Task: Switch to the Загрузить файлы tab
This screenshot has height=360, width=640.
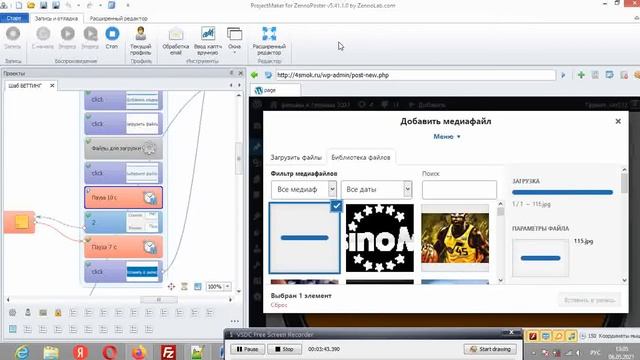Action: click(296, 158)
